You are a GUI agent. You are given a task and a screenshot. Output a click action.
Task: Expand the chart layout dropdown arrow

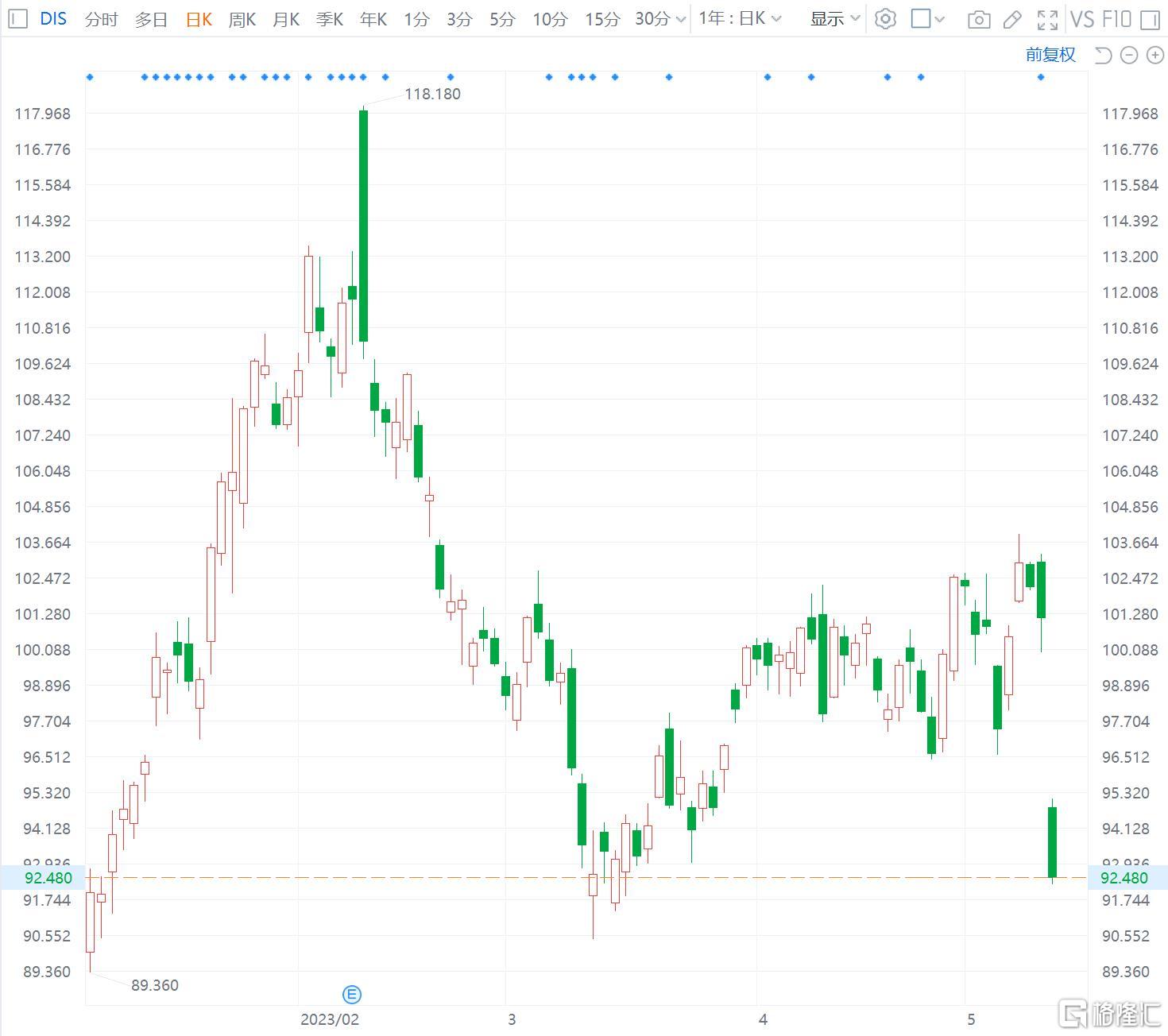[940, 19]
